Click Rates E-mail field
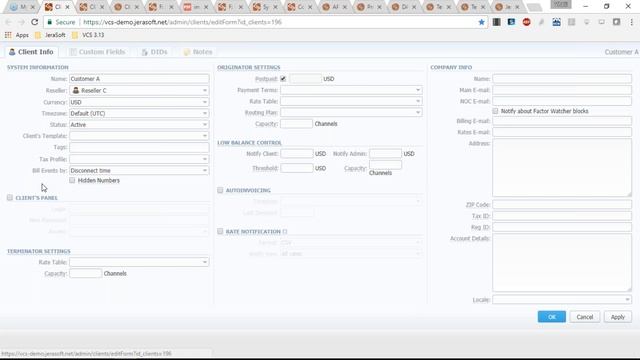The image size is (640, 360). (562, 132)
